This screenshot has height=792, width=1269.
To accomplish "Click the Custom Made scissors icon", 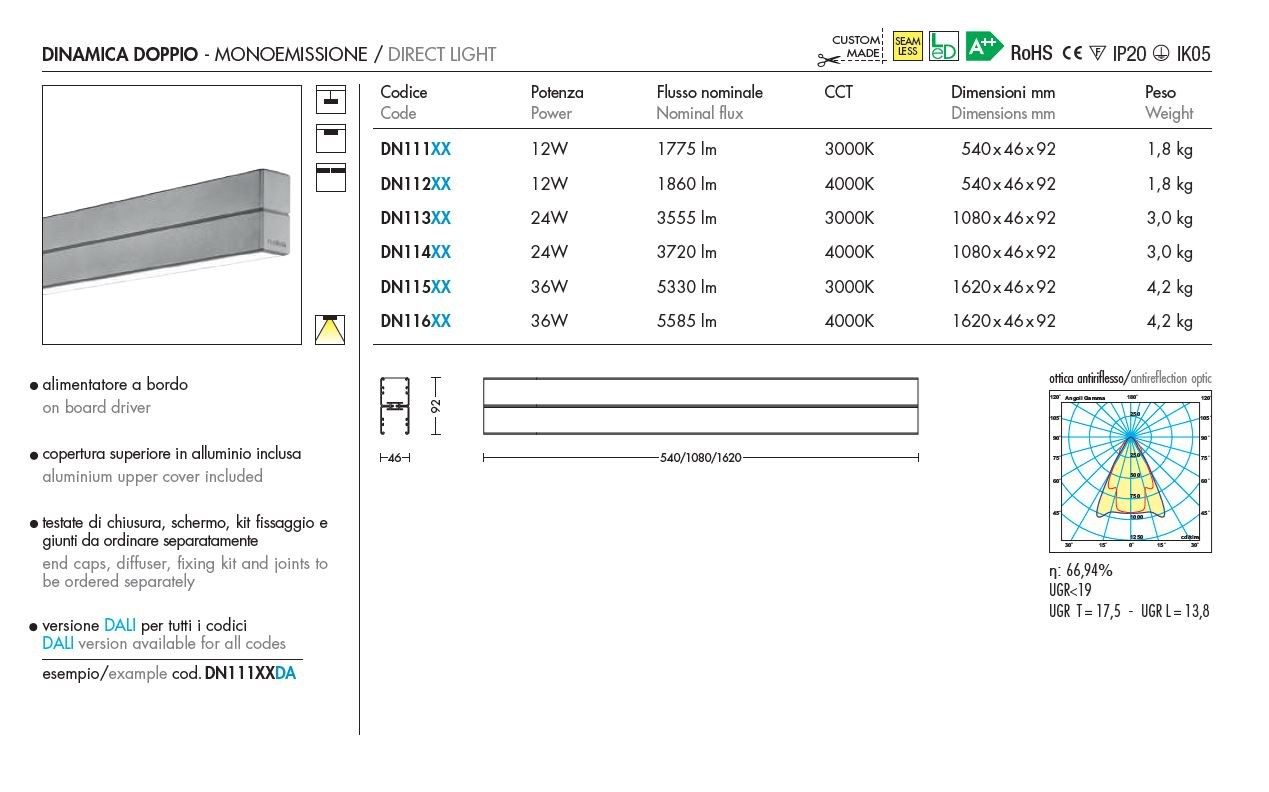I will pyautogui.click(x=830, y=58).
